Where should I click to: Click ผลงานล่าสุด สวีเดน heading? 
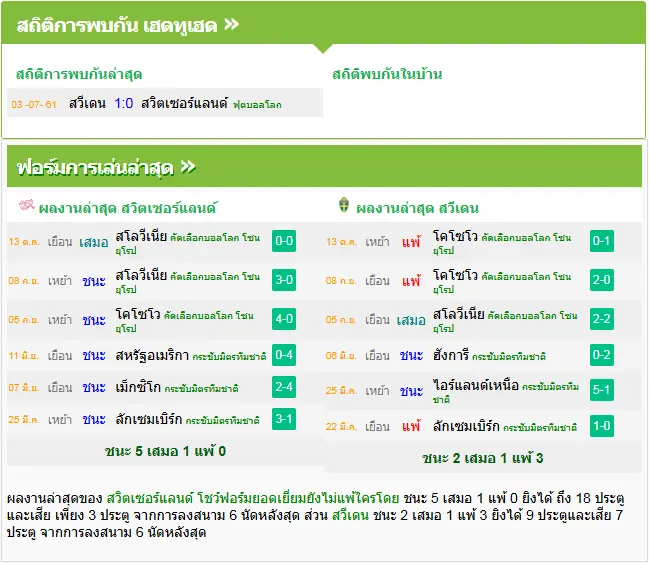(x=417, y=208)
